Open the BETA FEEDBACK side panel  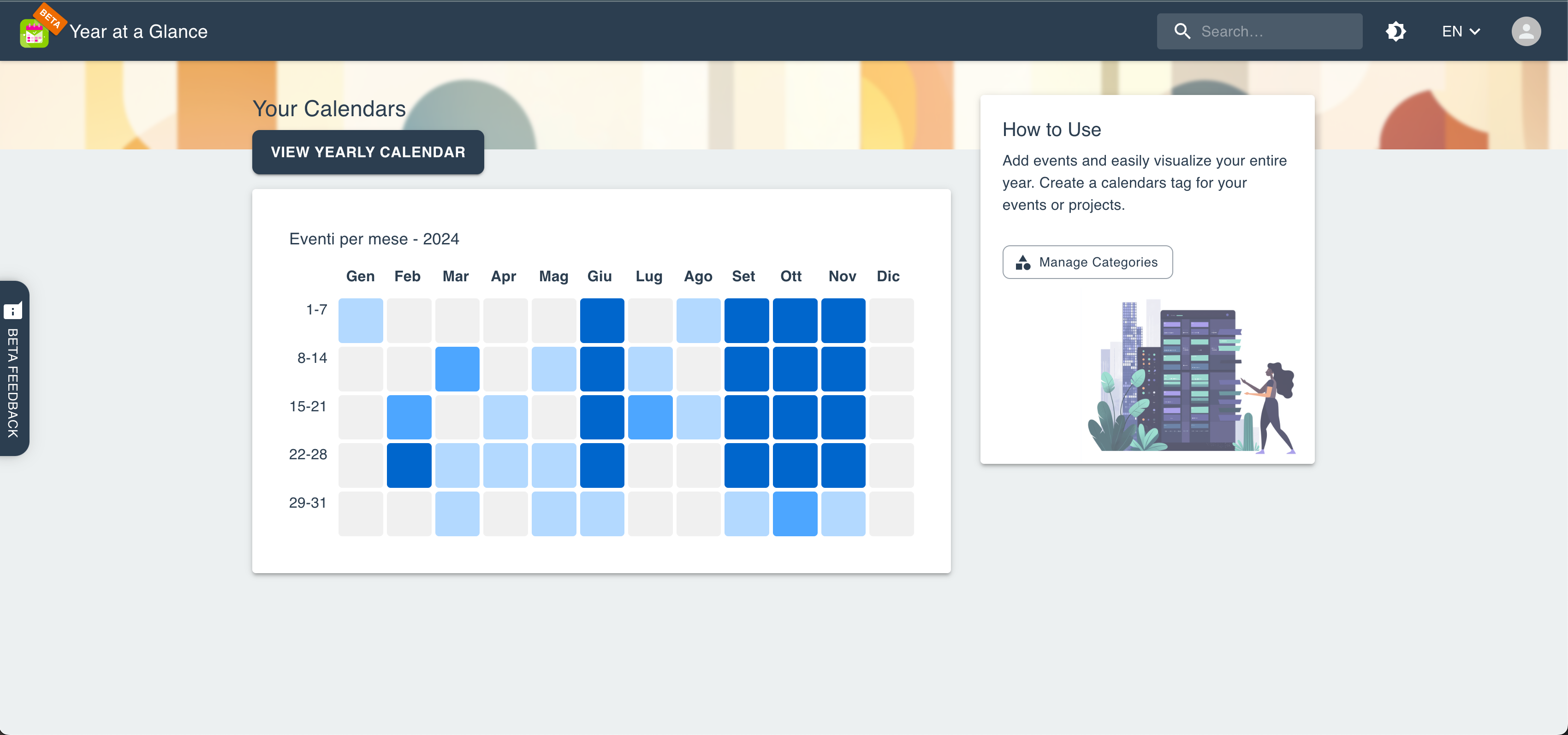[x=13, y=382]
